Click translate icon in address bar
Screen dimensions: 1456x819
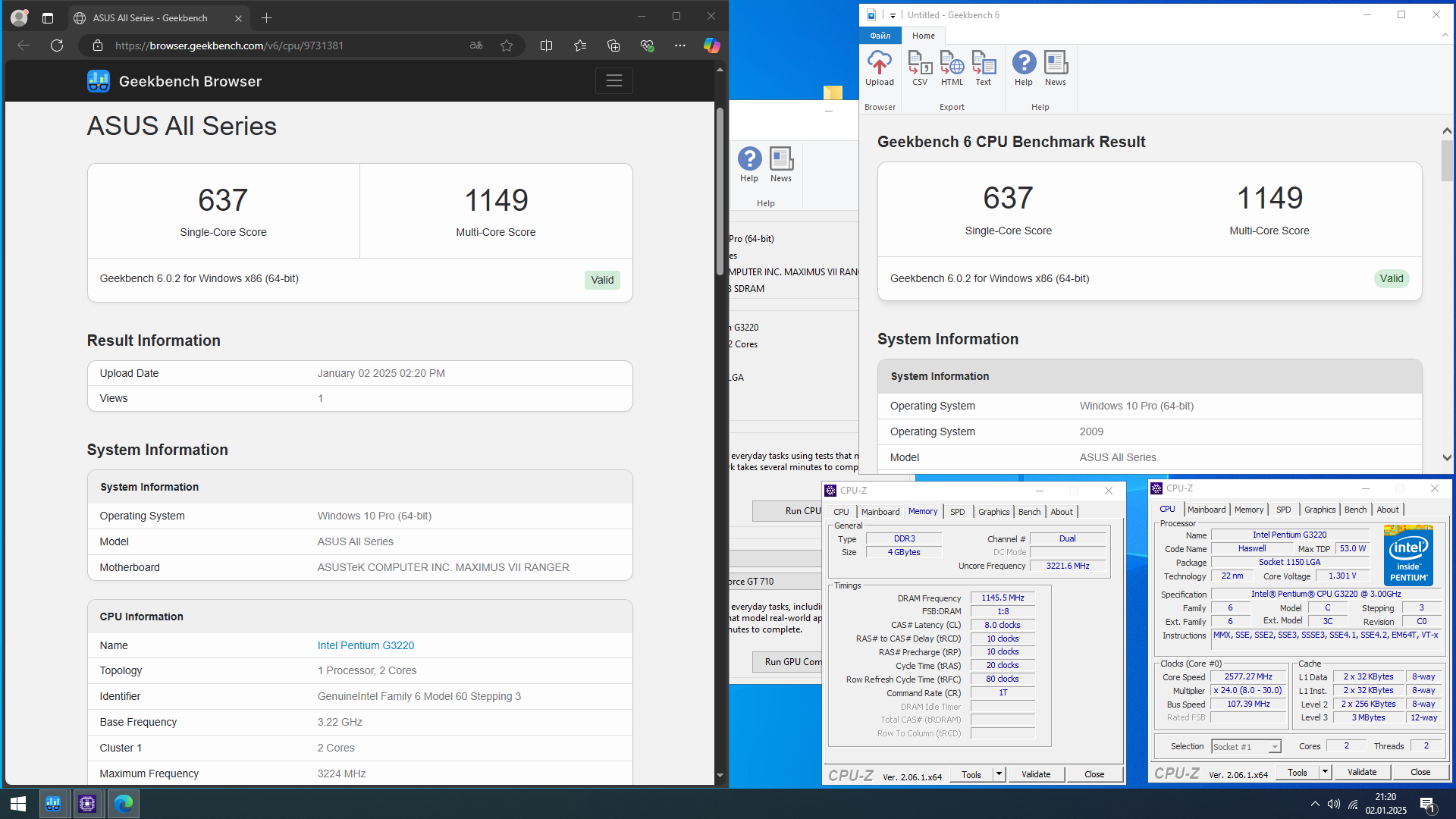[476, 45]
